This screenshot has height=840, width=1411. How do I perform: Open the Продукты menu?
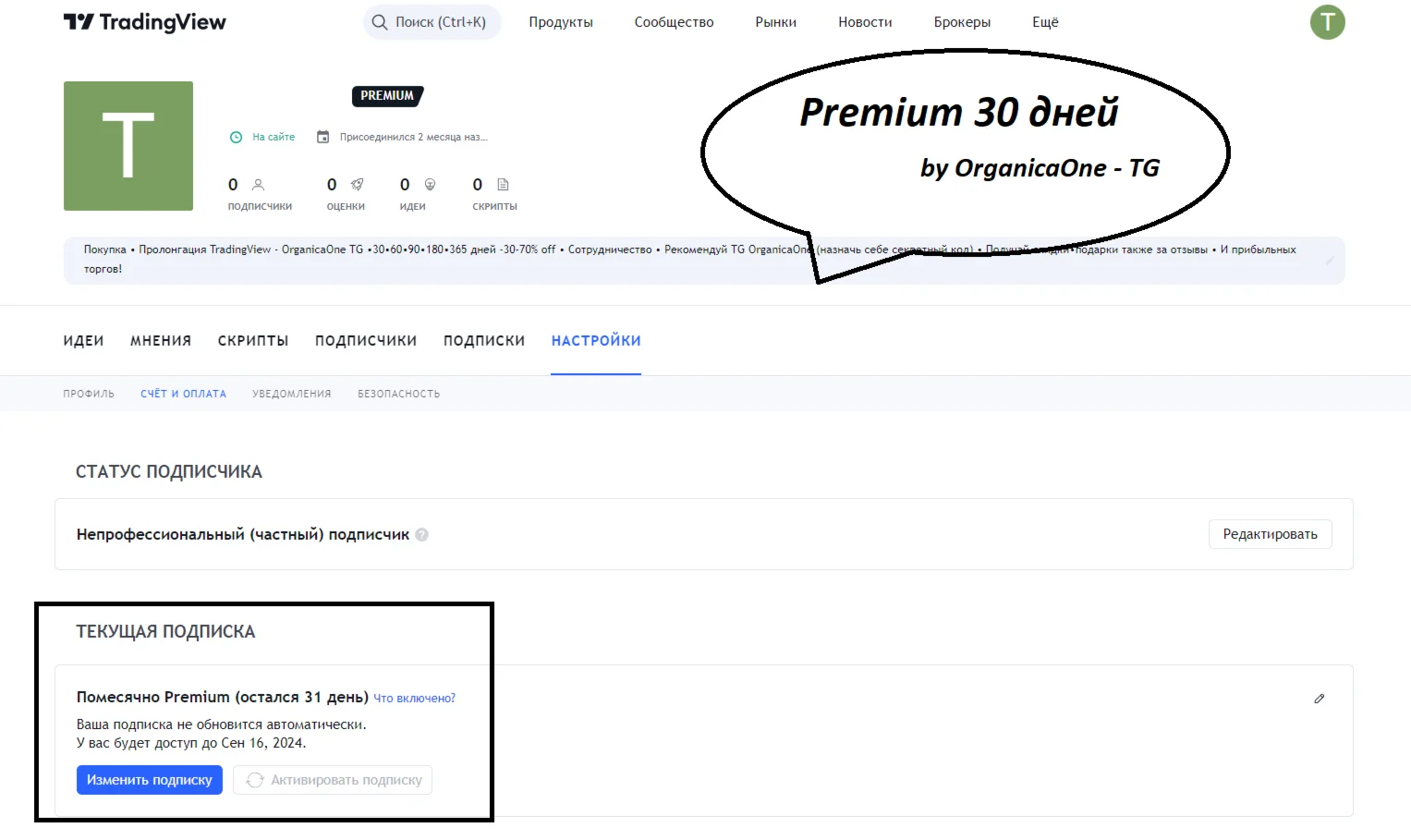(561, 22)
